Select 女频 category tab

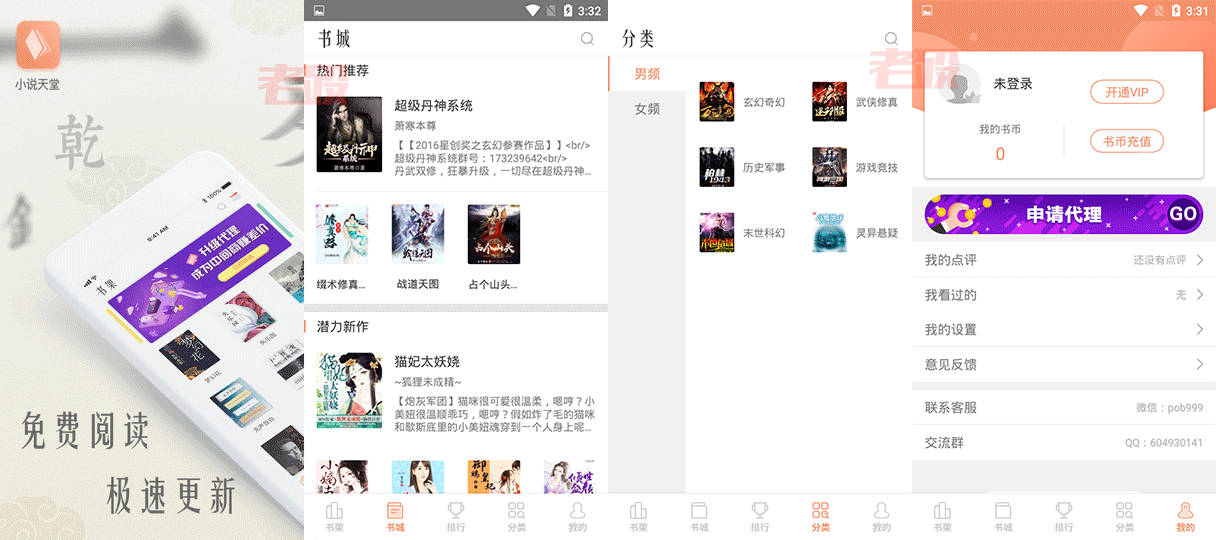(x=647, y=109)
